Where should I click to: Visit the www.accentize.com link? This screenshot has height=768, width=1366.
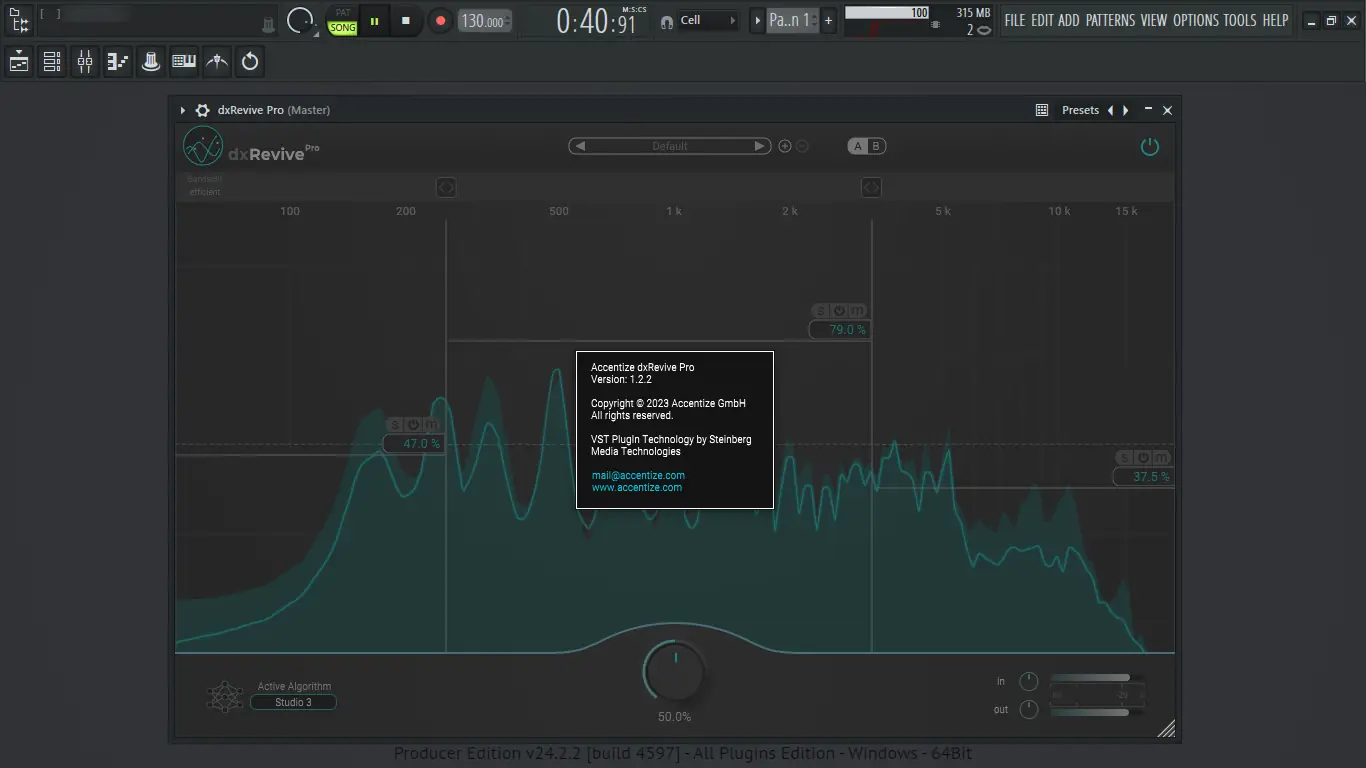[x=637, y=487]
